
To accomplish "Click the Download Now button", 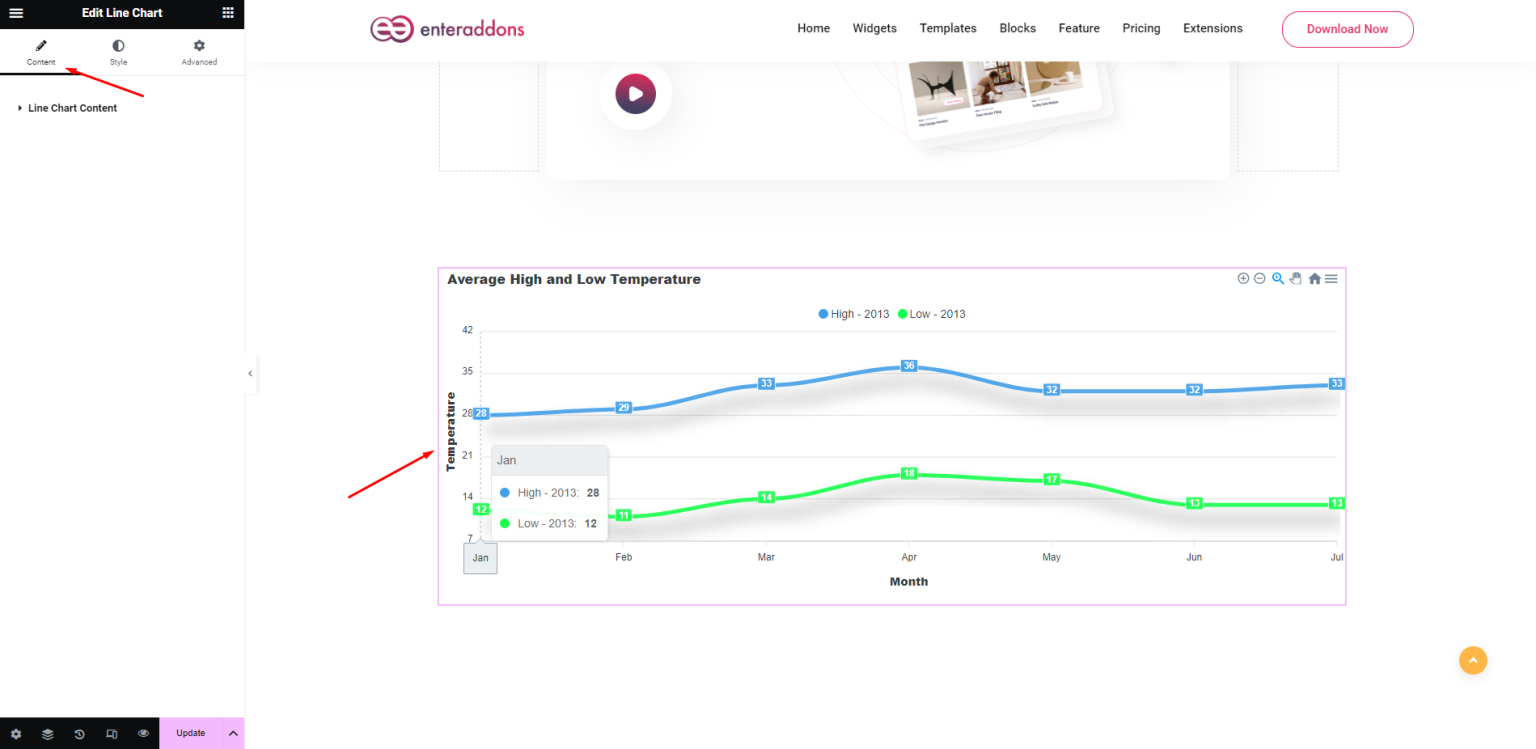I will [1347, 29].
